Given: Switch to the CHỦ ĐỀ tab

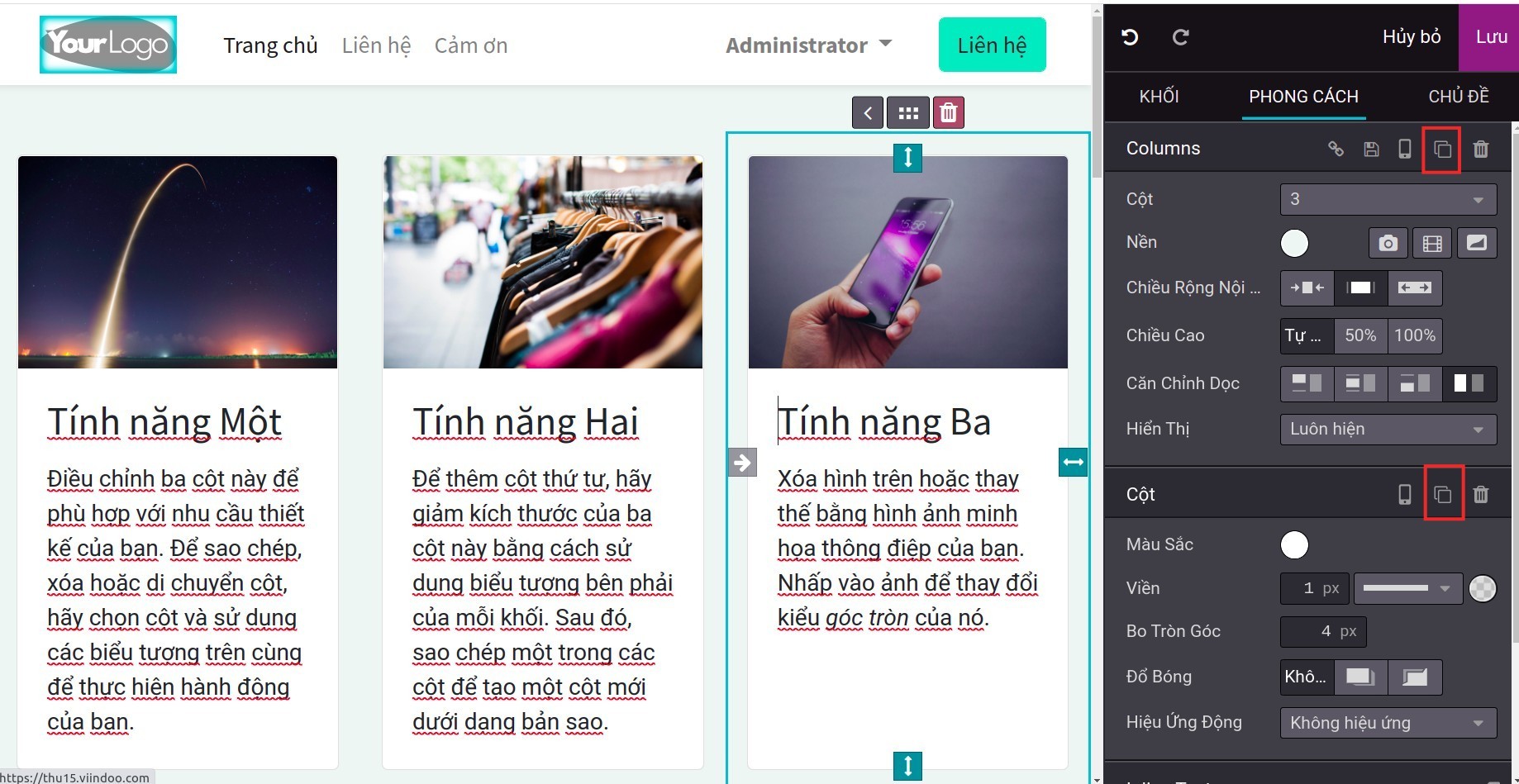Looking at the screenshot, I should pos(1459,96).
